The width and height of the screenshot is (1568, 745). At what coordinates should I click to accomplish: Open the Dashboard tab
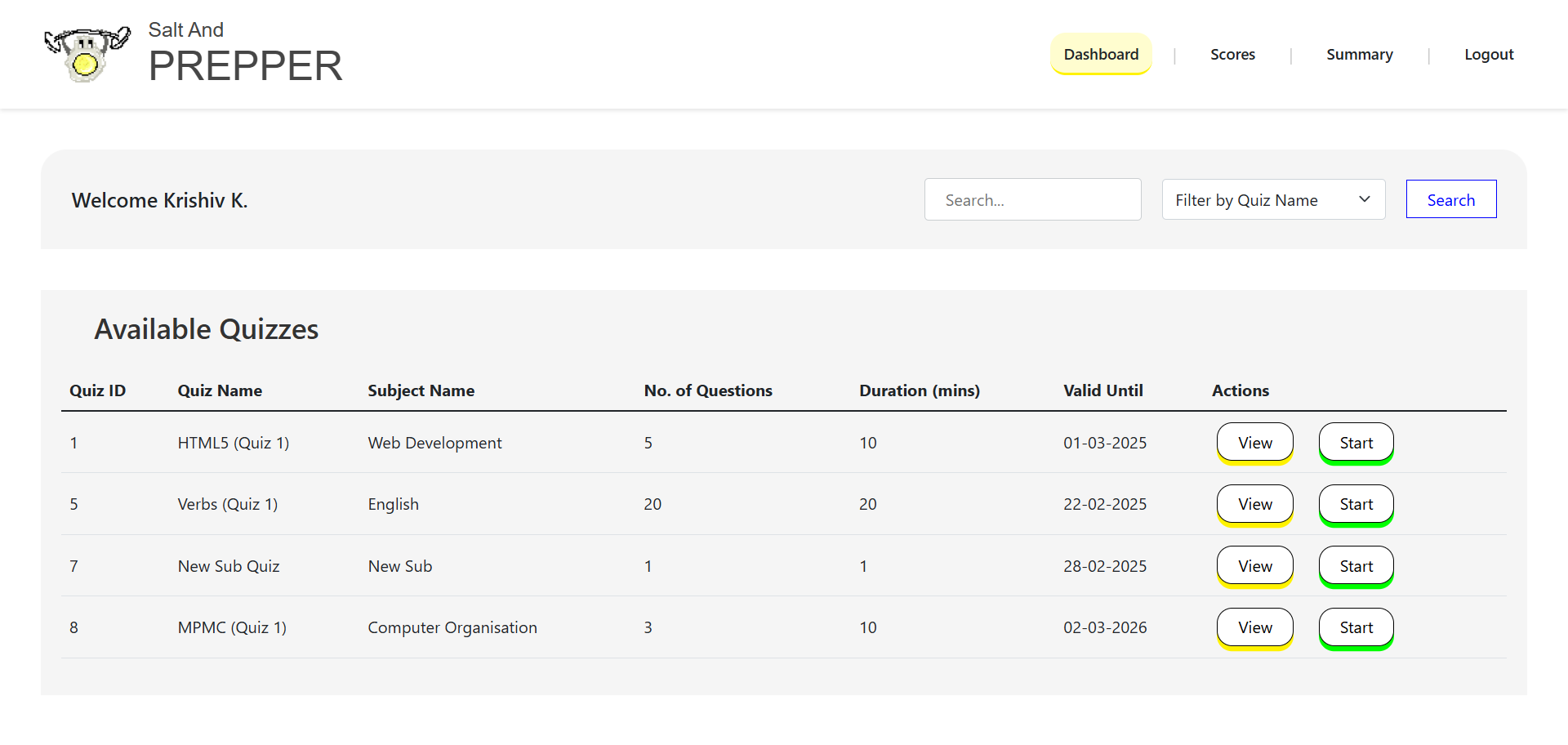pos(1100,54)
